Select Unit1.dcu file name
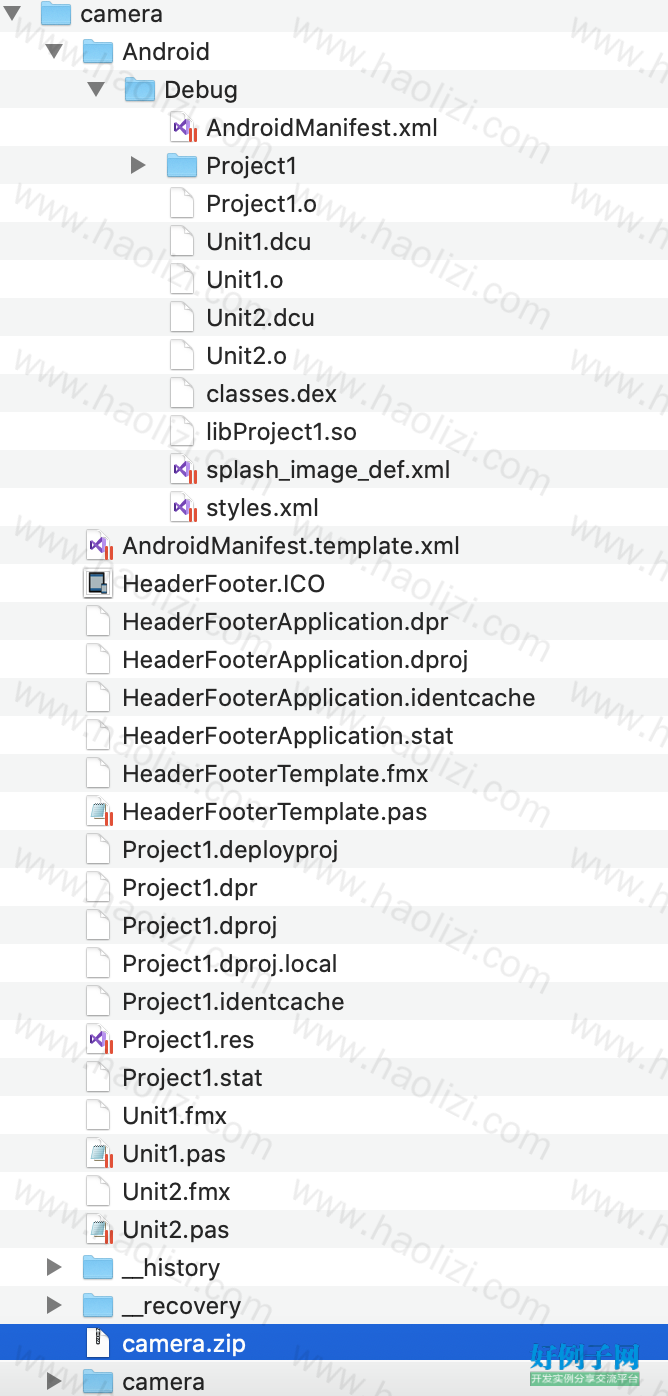The width and height of the screenshot is (668, 1396). [259, 241]
